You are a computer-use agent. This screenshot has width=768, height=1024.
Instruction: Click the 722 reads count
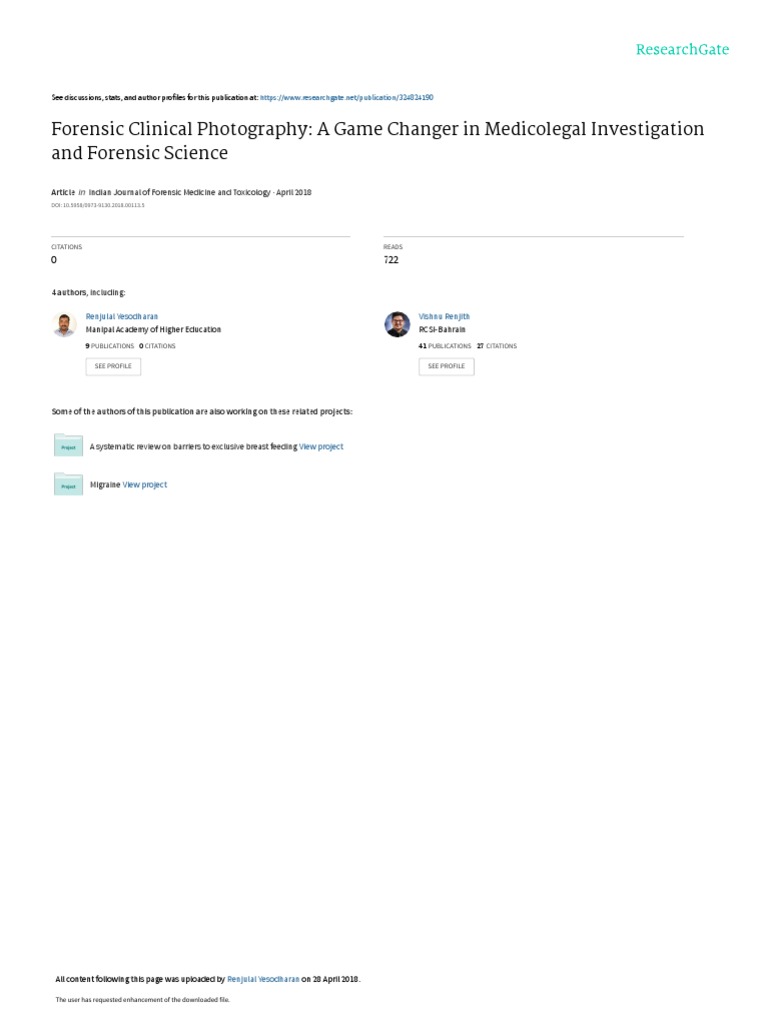391,260
